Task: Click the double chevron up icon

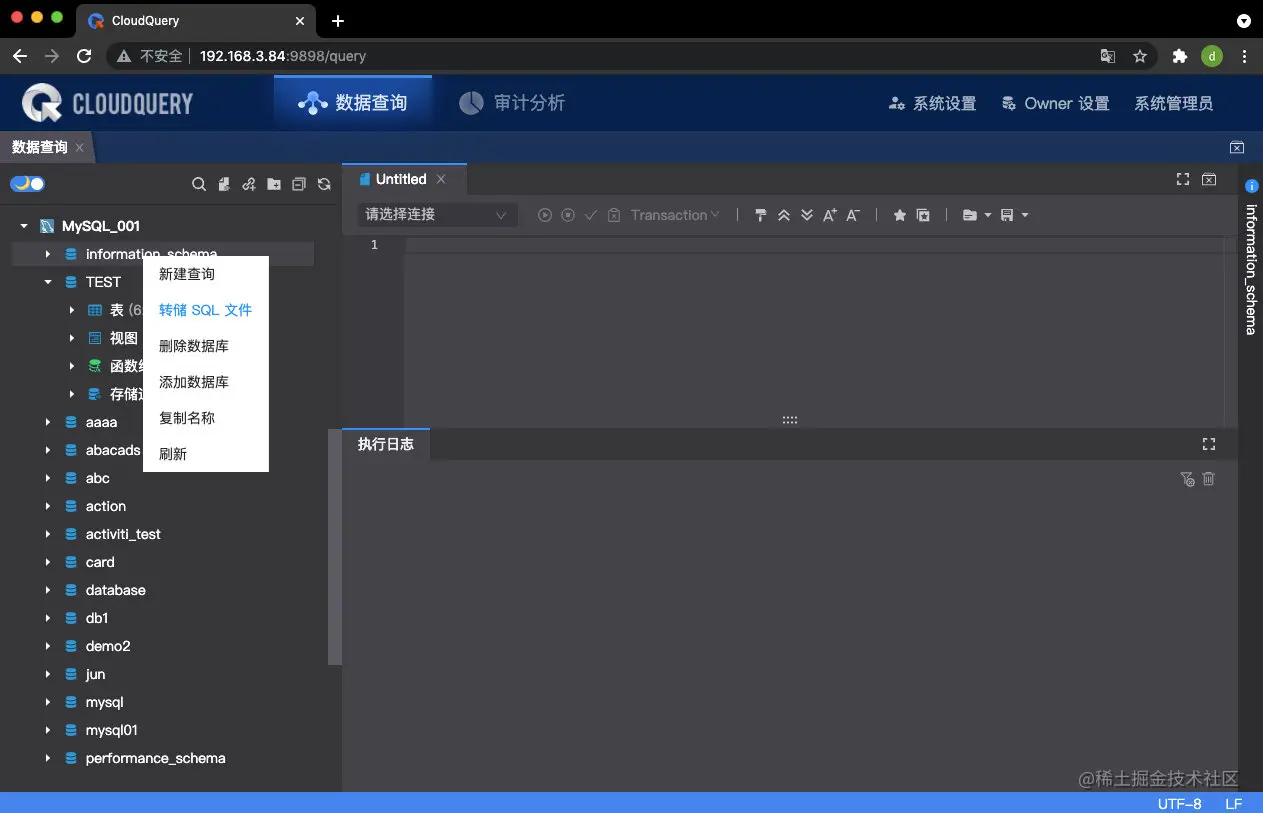Action: (x=784, y=215)
